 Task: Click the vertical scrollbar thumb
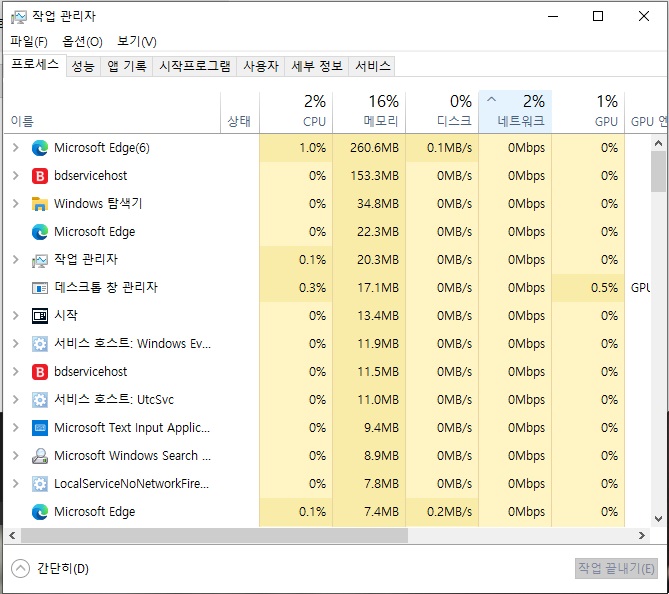tap(658, 172)
